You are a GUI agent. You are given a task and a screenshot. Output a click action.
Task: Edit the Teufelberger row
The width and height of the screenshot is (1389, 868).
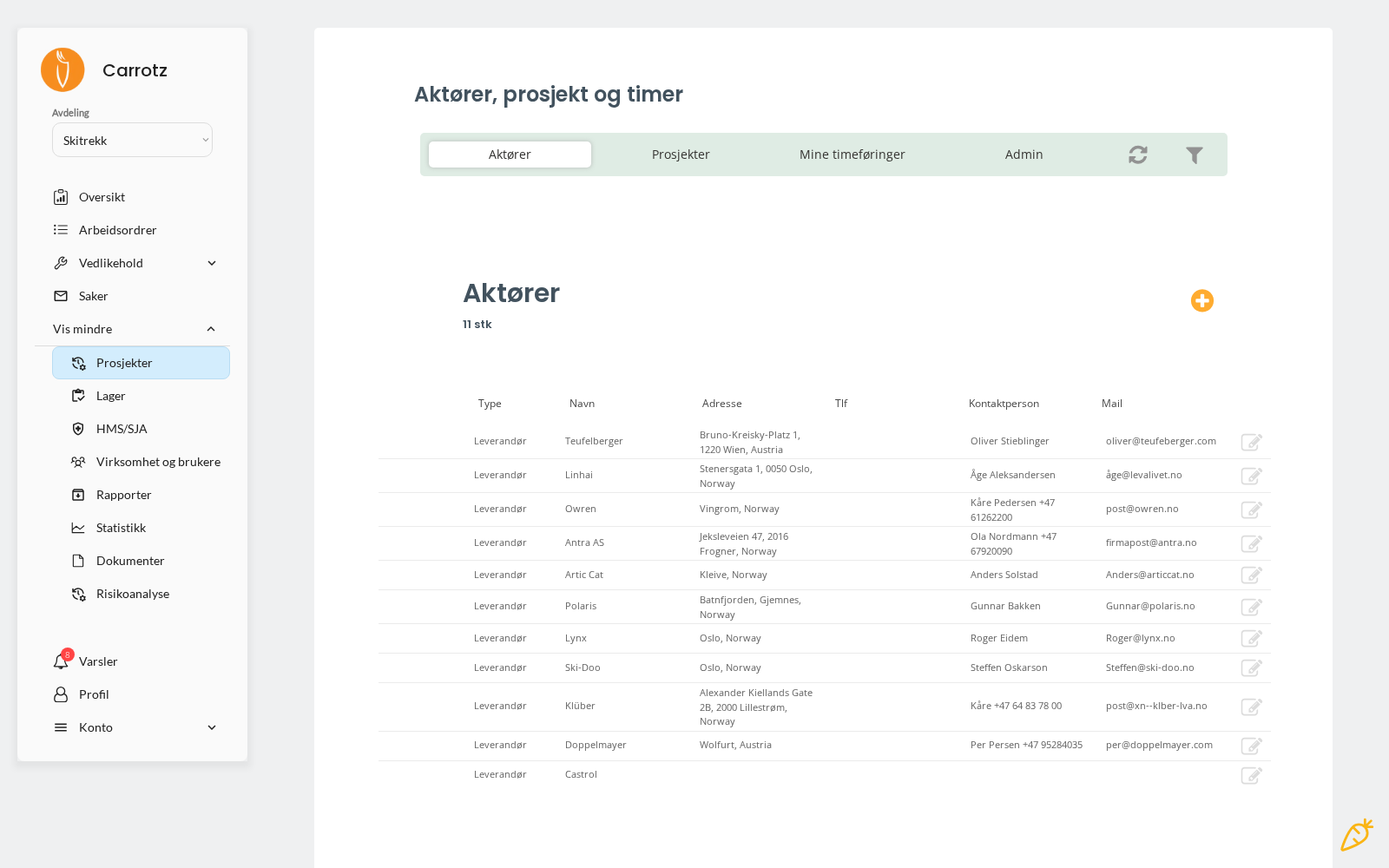click(1251, 442)
